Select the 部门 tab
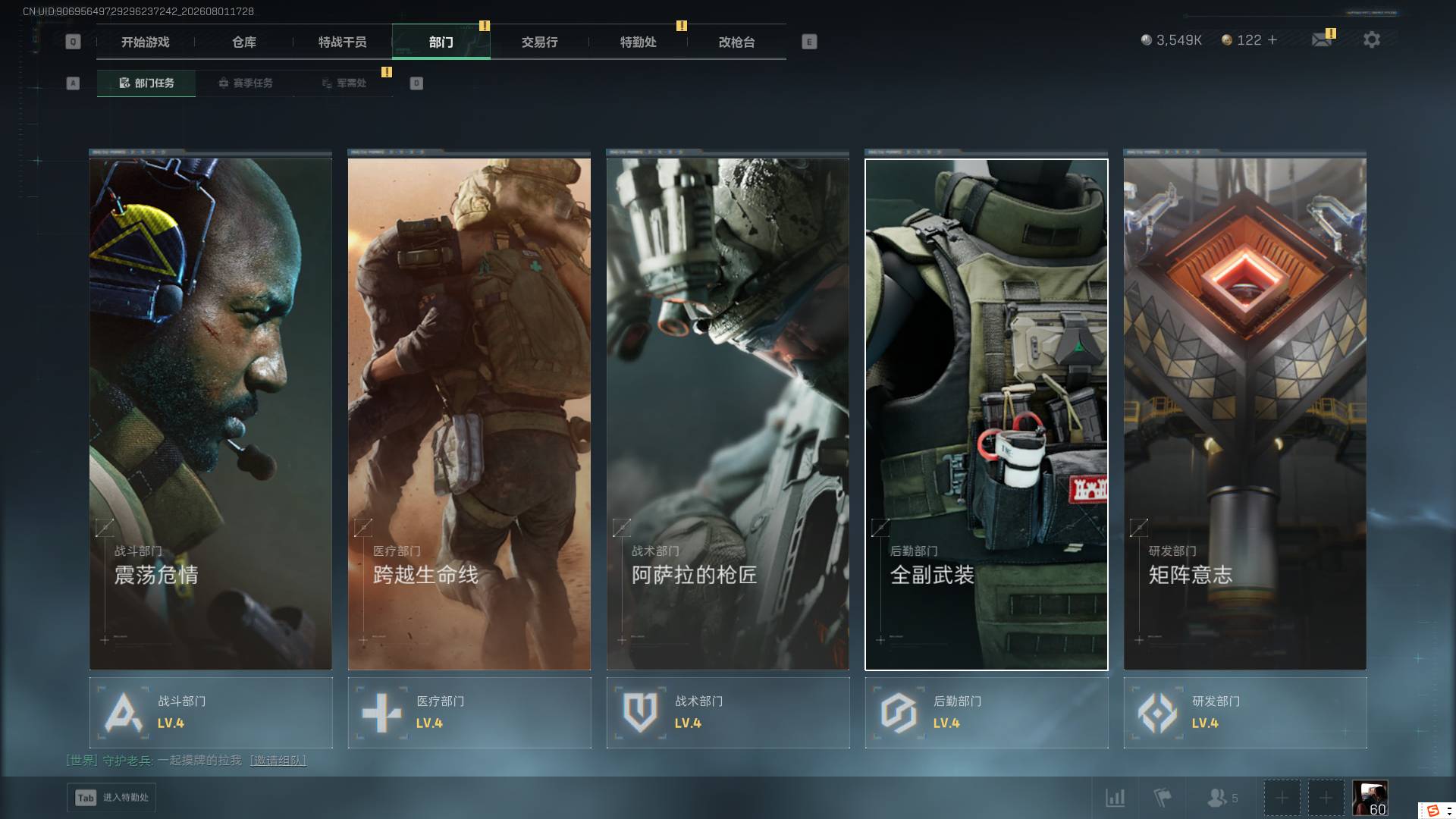The height and width of the screenshot is (819, 1456). (441, 42)
